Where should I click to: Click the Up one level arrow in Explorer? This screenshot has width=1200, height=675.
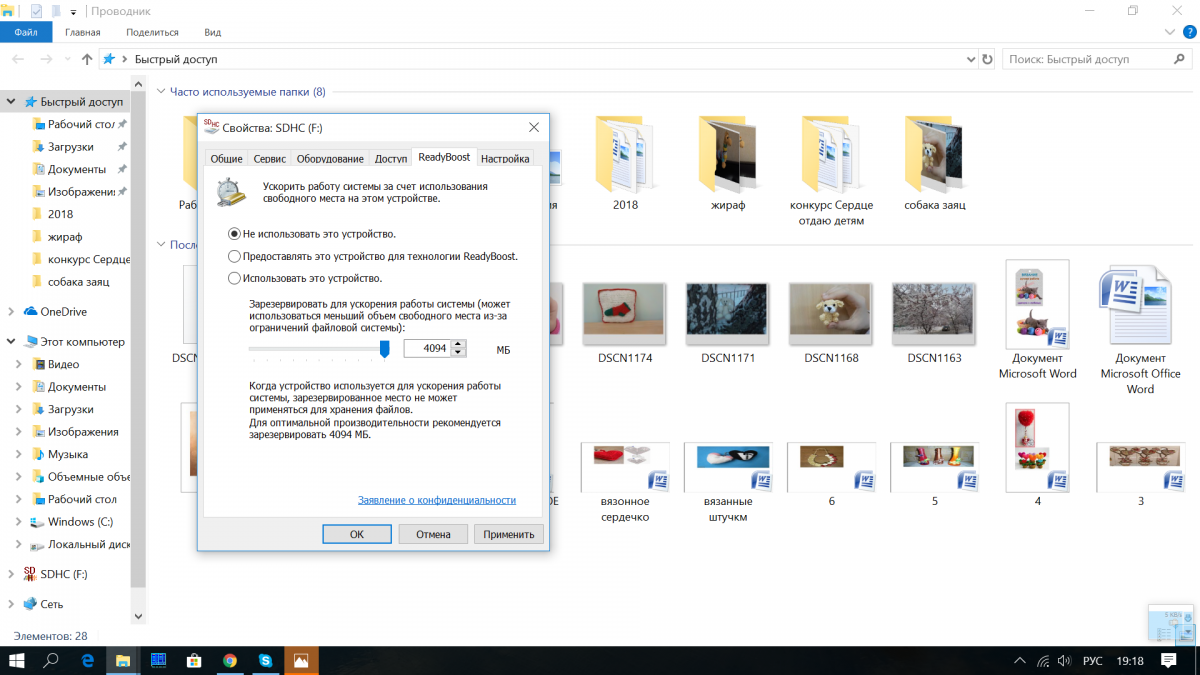pyautogui.click(x=87, y=59)
